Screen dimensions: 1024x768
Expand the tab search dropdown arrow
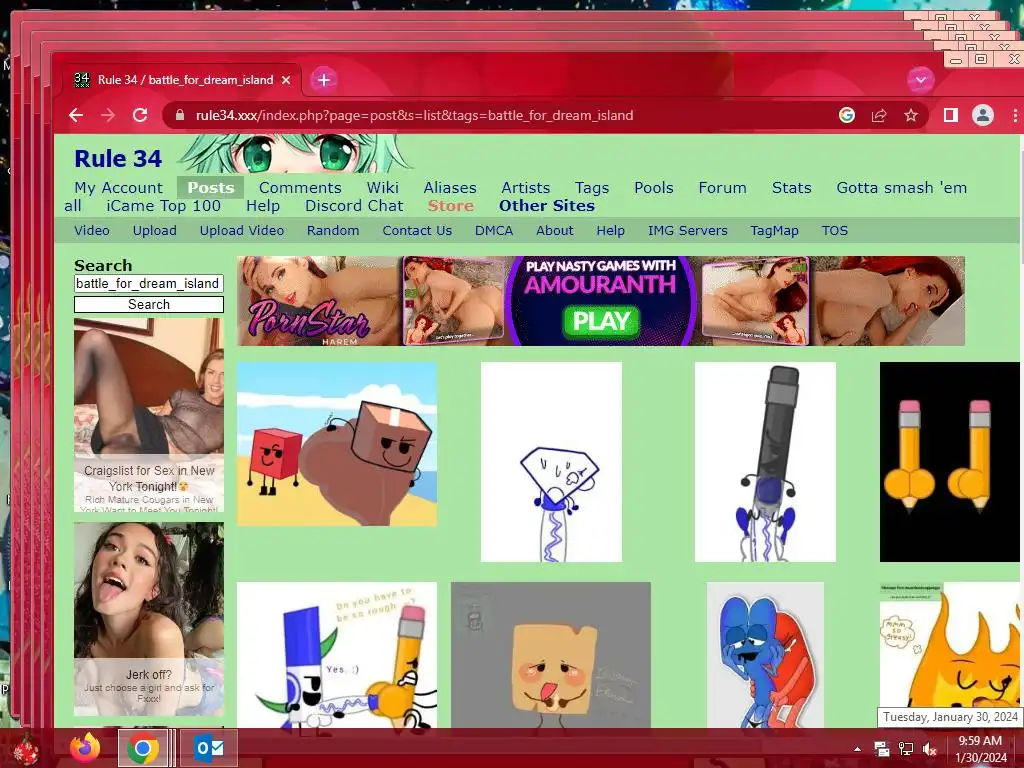(x=921, y=80)
